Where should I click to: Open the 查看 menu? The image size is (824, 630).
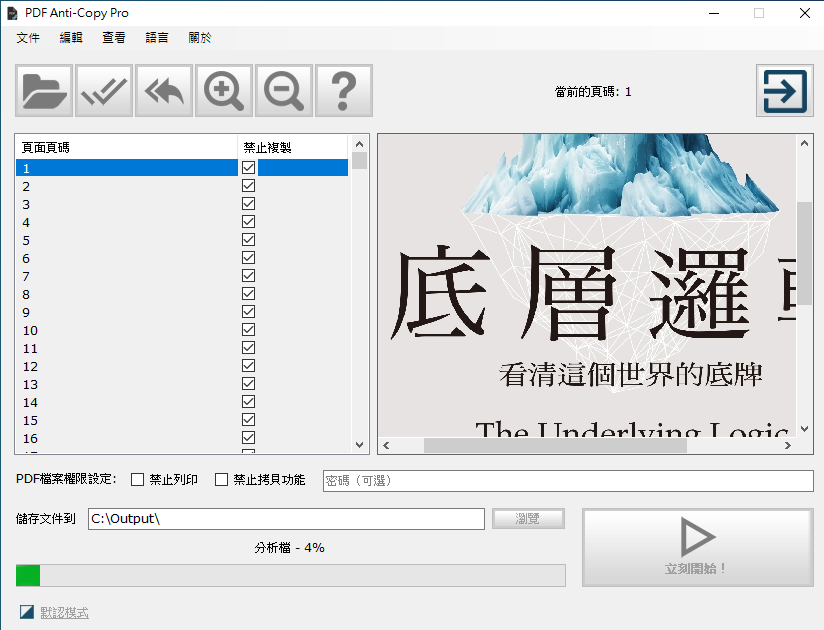click(114, 38)
